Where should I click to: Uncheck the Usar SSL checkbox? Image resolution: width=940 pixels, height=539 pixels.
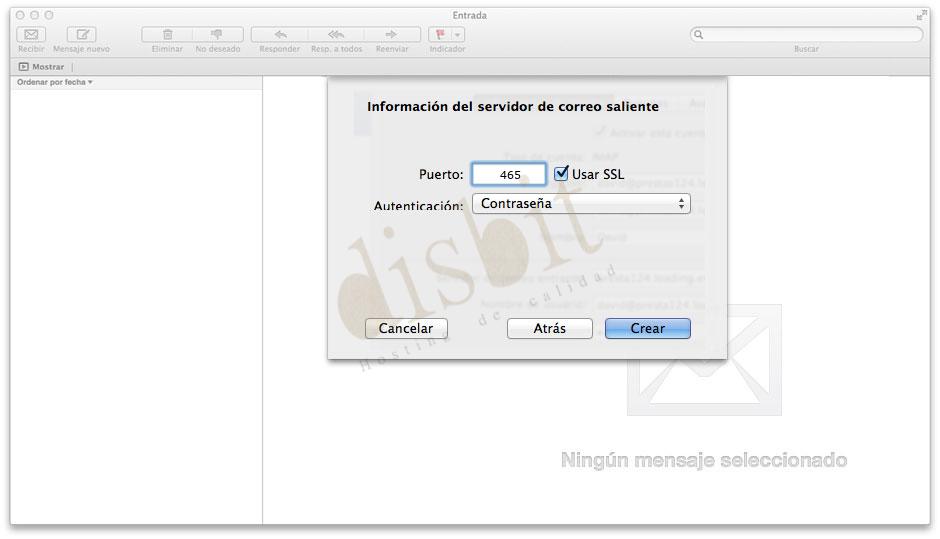click(x=561, y=174)
